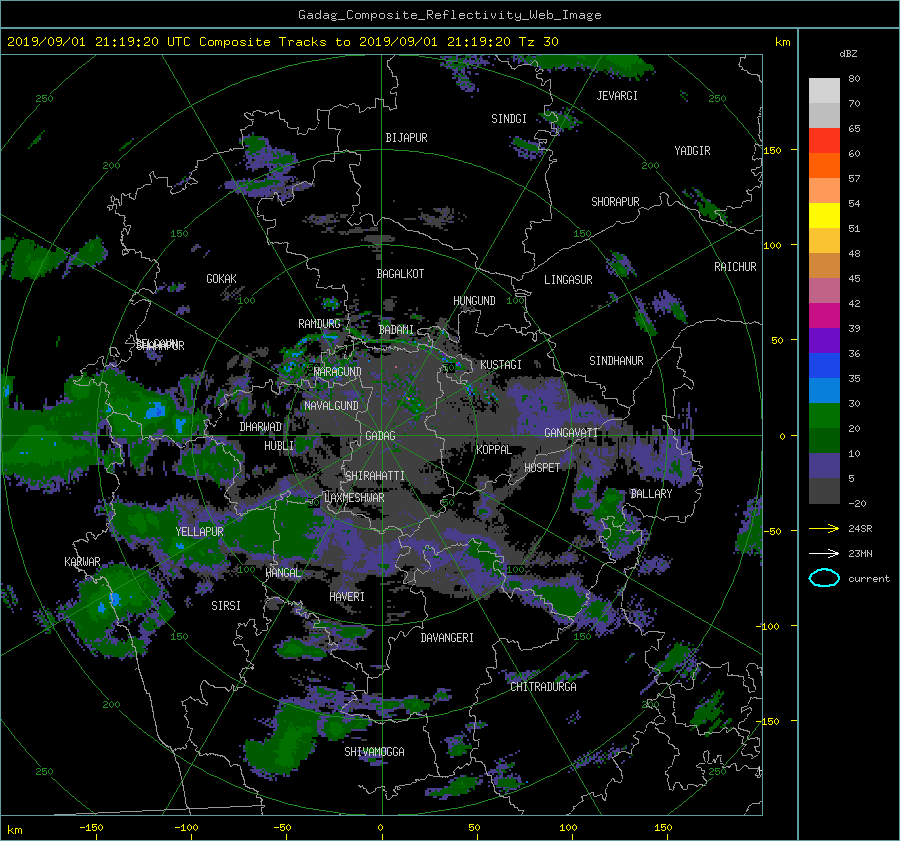Screen dimensions: 900x841
Task: Click the timestamp header 2019/09/01 21:19:20 UTC
Action: pyautogui.click(x=99, y=42)
